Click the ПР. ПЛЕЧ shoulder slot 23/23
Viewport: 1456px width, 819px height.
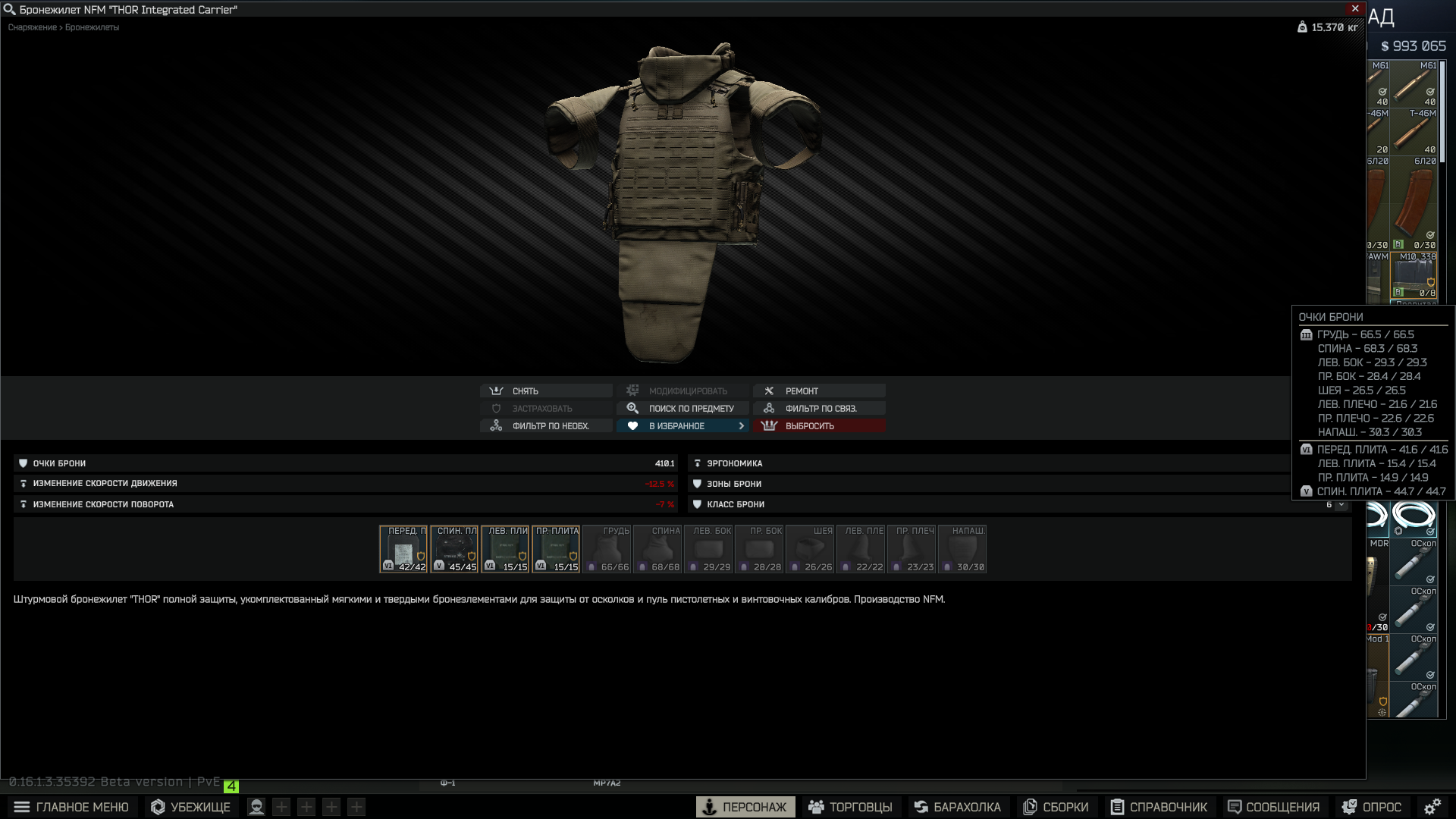point(912,549)
